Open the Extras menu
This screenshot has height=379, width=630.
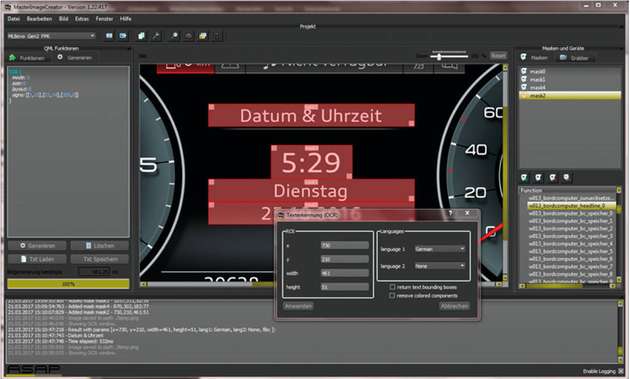(x=82, y=19)
